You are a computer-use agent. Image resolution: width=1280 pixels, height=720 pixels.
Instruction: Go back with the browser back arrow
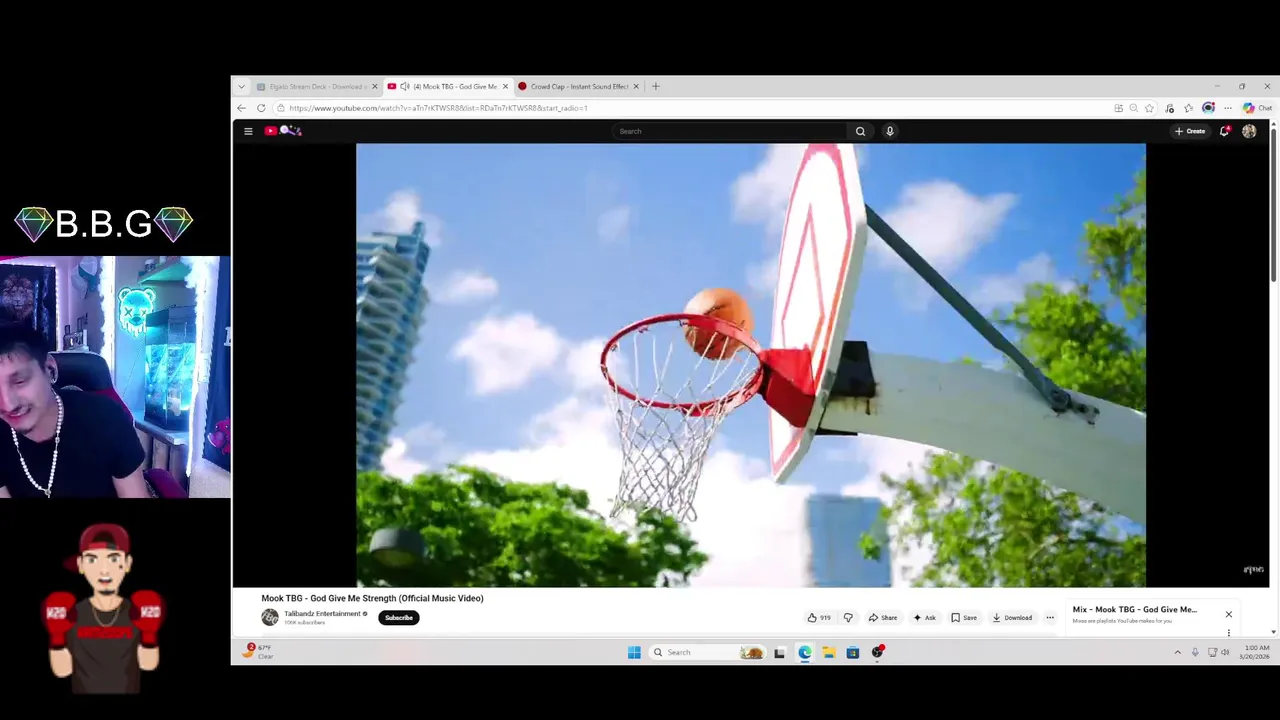click(241, 108)
